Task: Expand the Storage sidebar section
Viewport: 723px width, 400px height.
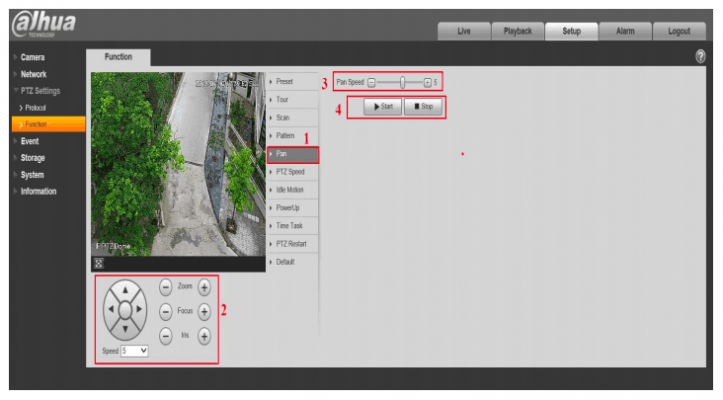Action: click(32, 157)
